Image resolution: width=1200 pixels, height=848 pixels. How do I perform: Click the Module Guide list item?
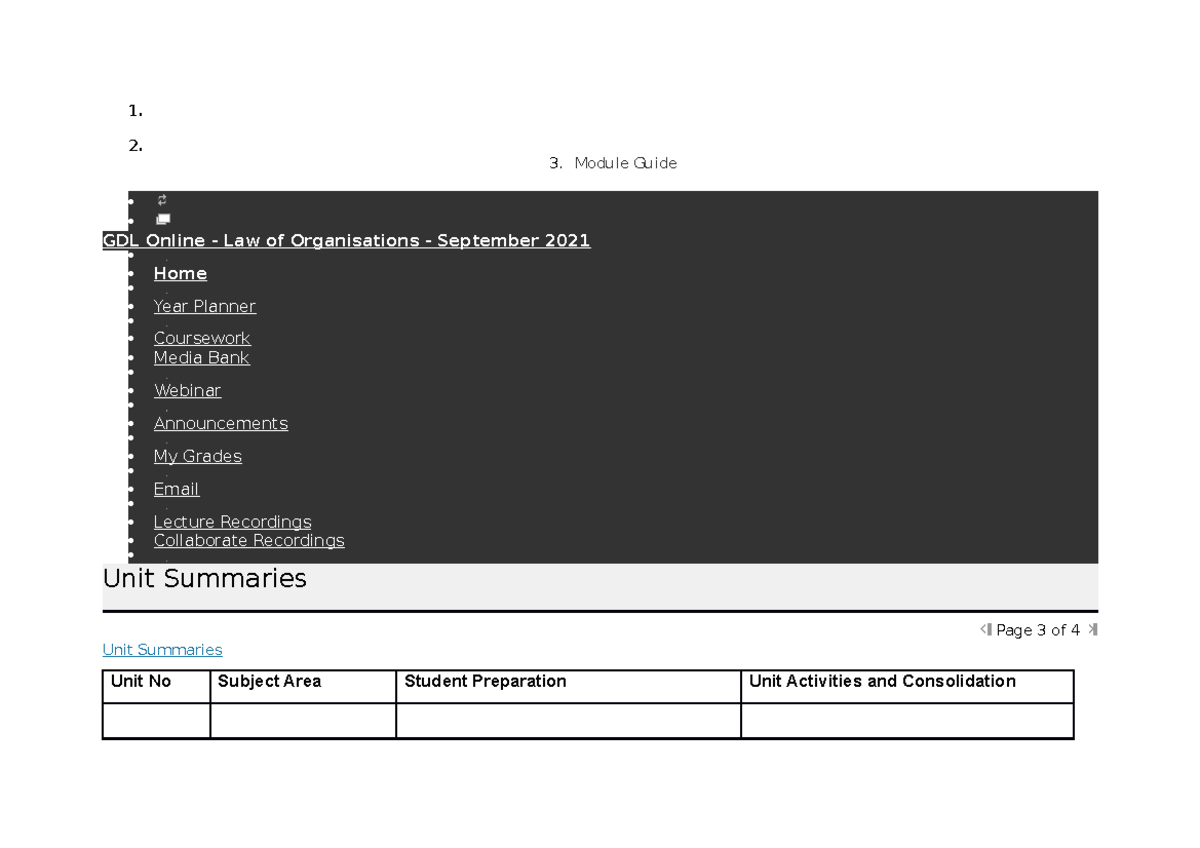[625, 163]
